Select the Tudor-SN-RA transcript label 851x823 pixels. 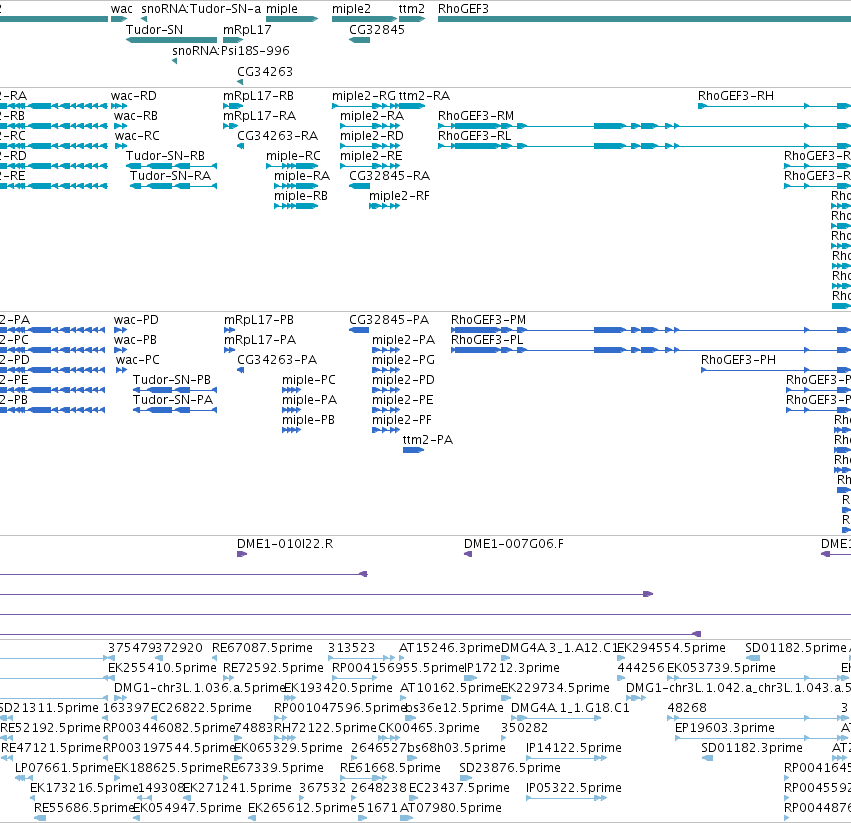(x=170, y=176)
